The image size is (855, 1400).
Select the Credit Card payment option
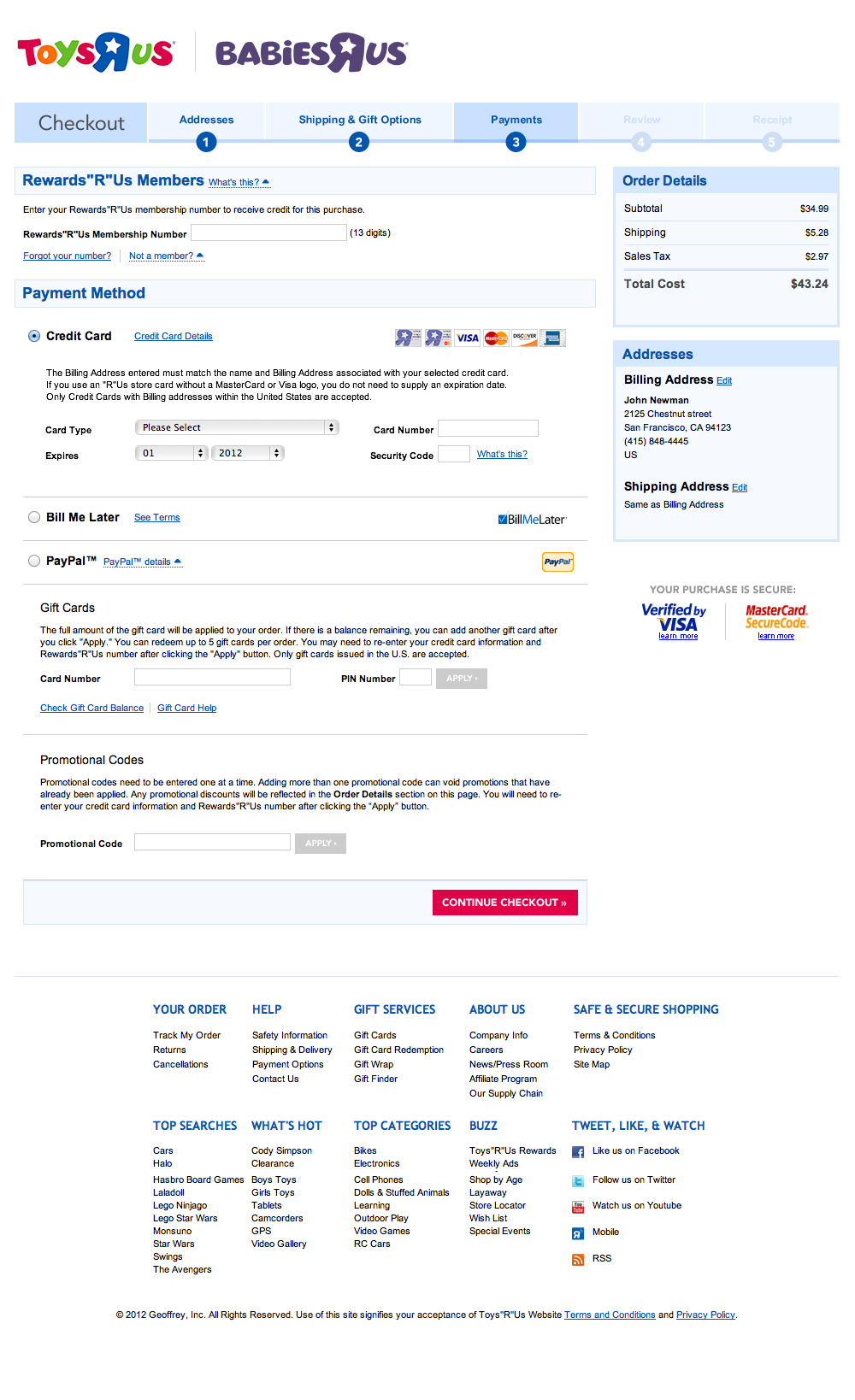tap(33, 336)
